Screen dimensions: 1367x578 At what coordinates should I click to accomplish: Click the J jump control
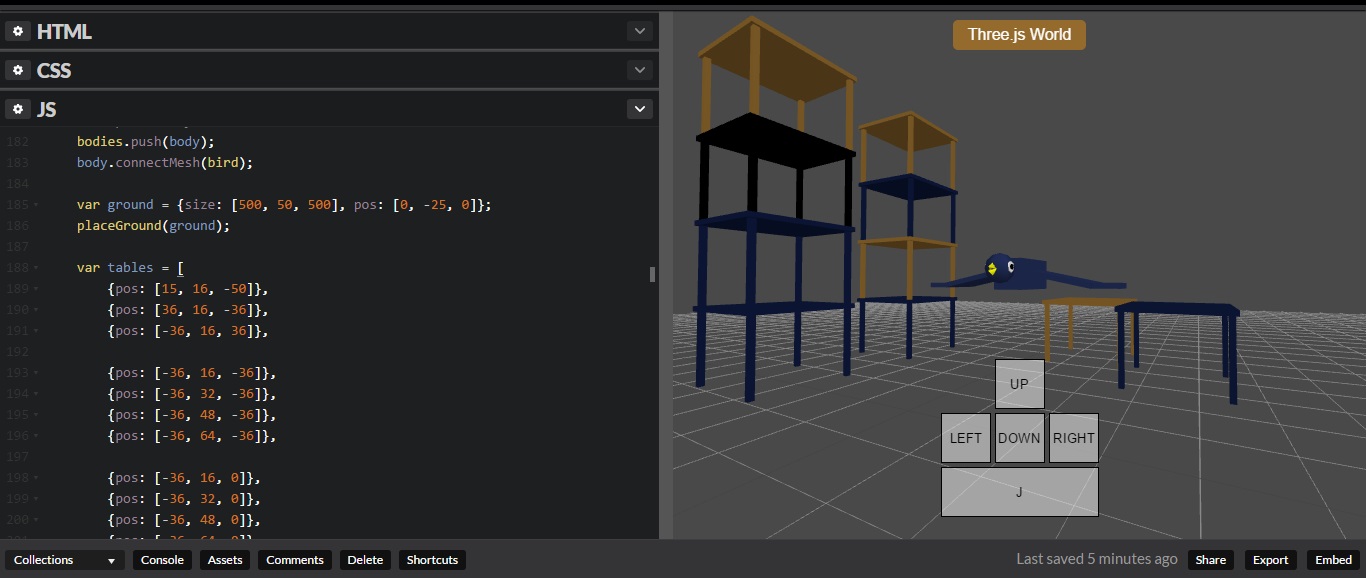pos(1019,492)
